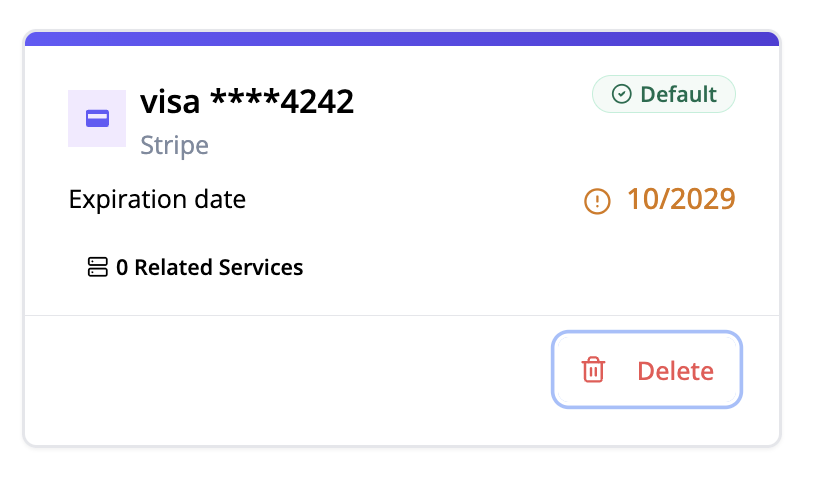Click the purple credit card icon
836x486 pixels.
(x=97, y=119)
